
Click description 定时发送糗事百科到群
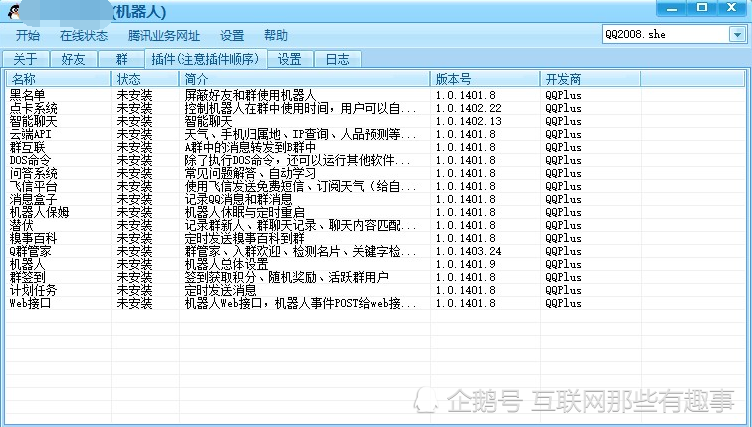(245, 238)
